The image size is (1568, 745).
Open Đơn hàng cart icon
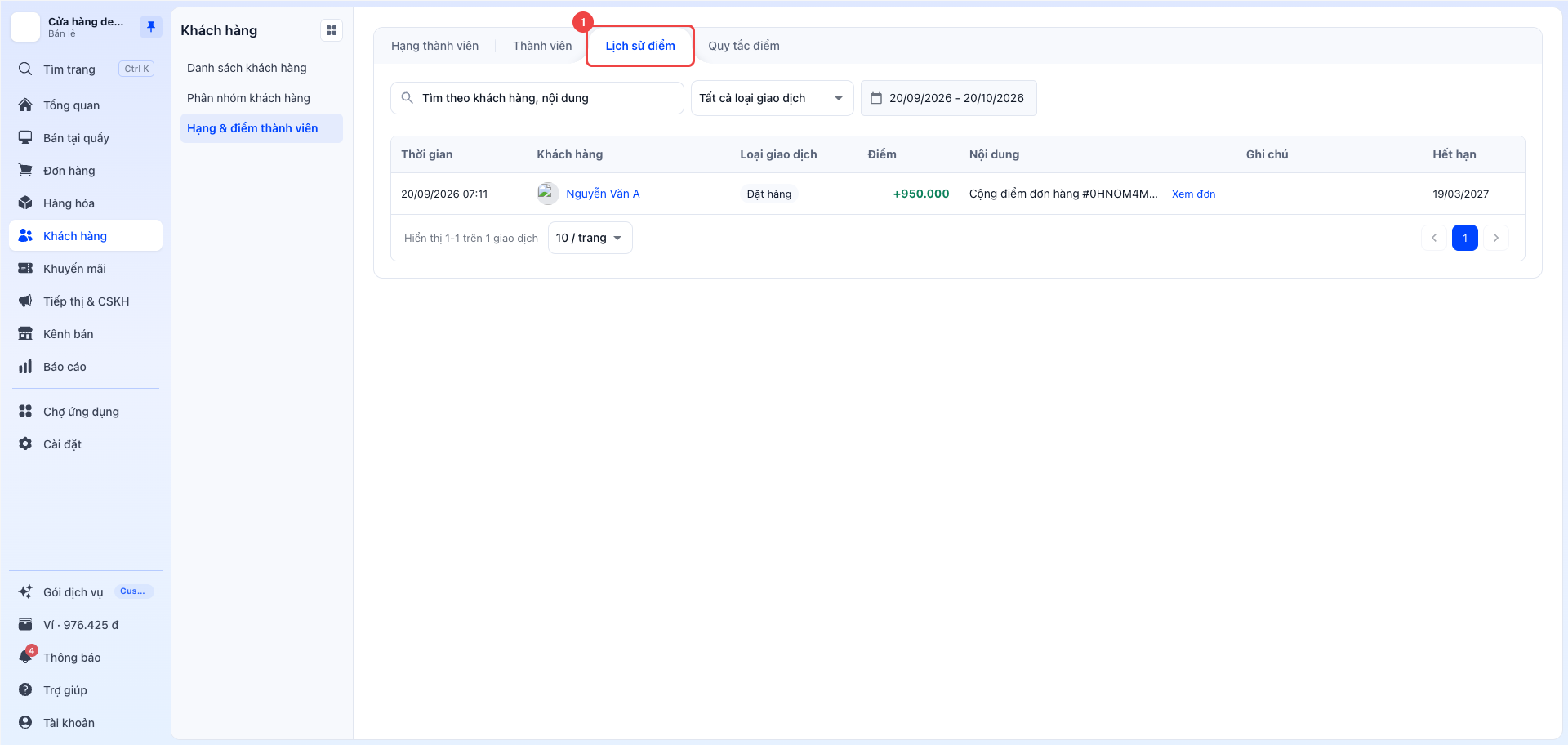[25, 170]
